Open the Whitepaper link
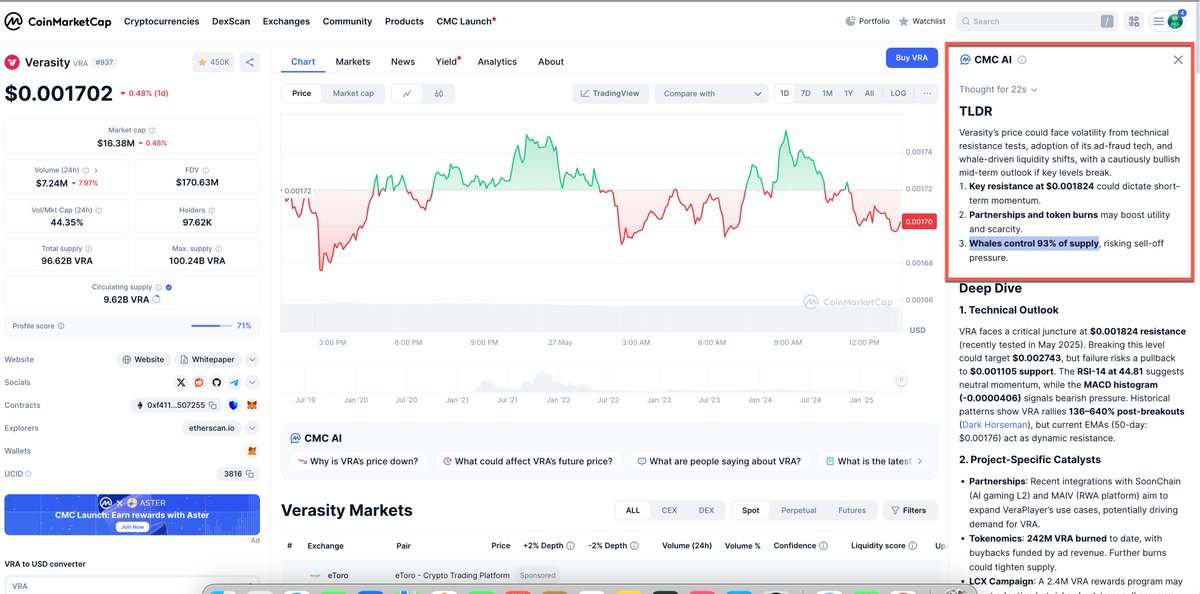The width and height of the screenshot is (1200, 594). (209, 359)
